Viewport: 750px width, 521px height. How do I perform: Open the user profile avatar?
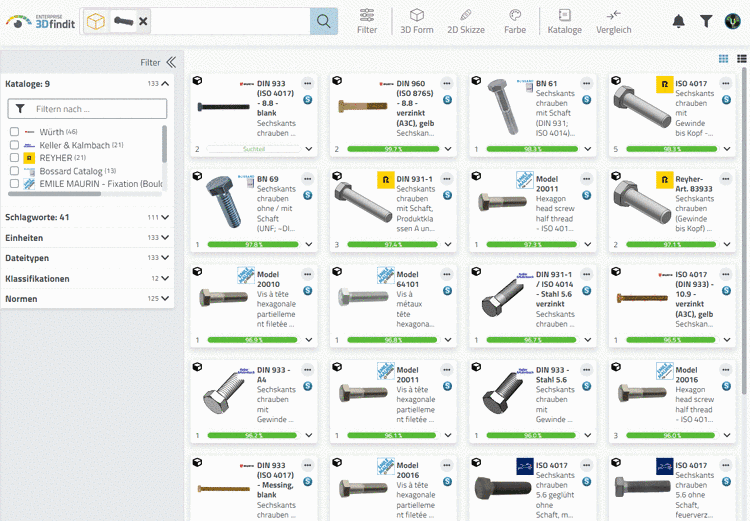(732, 21)
